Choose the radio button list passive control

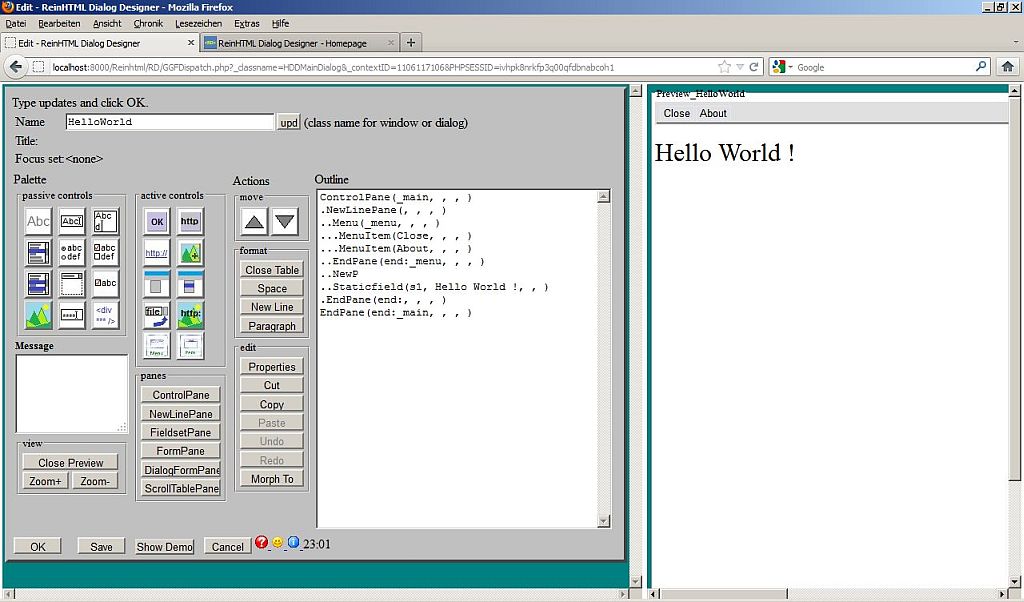click(x=71, y=253)
